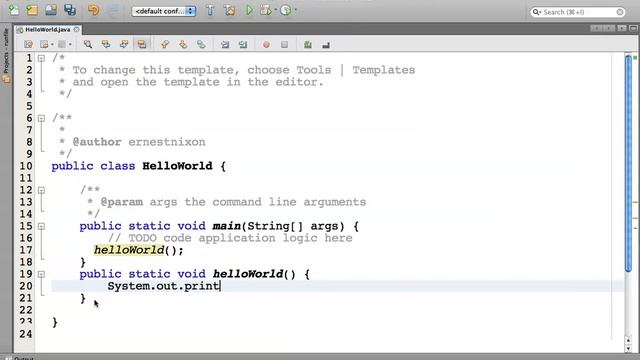Click the Last Edit editor toolbar icon
The height and width of the screenshot is (360, 640).
(x=29, y=44)
